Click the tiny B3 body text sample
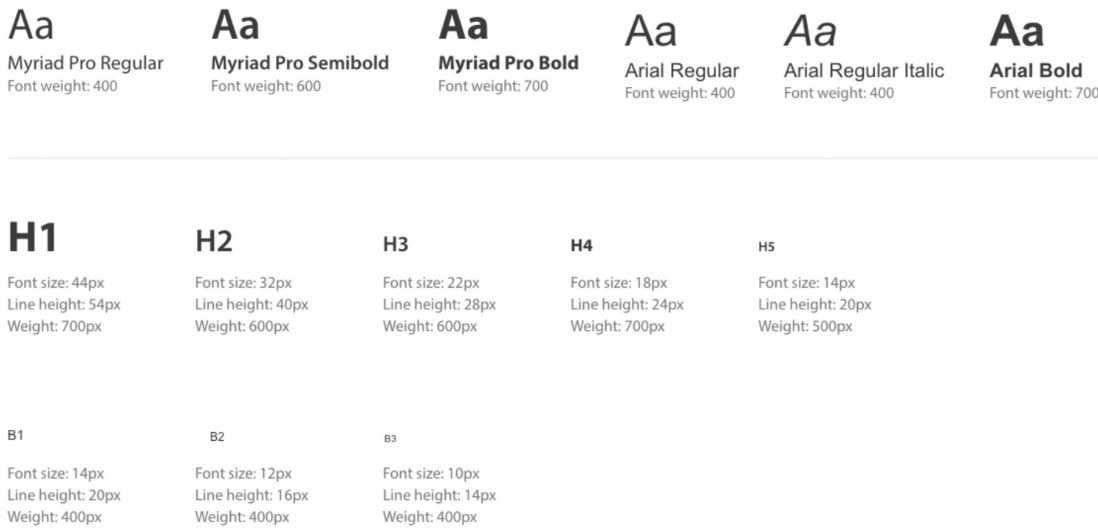 (390, 438)
